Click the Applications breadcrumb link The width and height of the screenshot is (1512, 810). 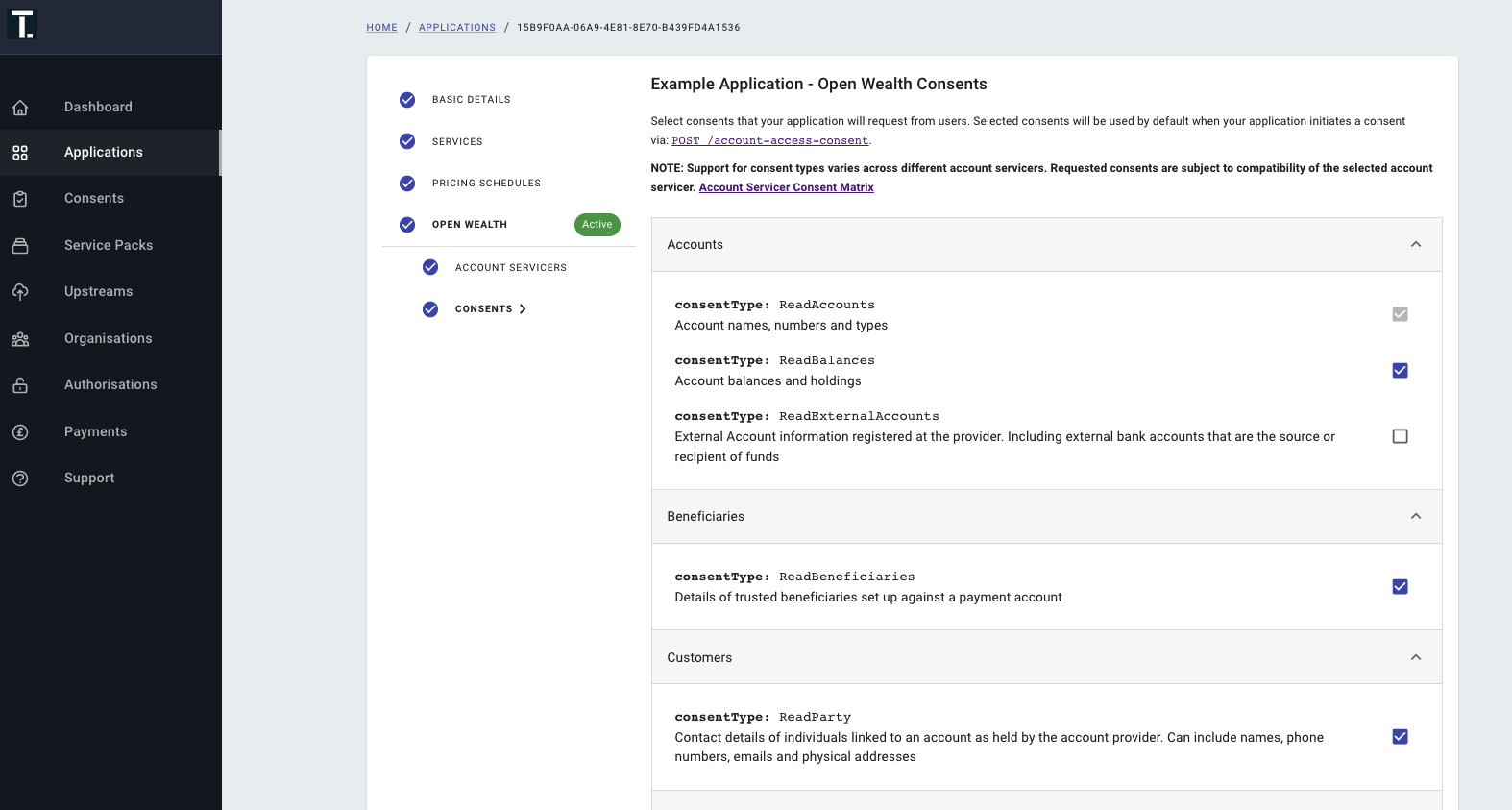pyautogui.click(x=457, y=28)
